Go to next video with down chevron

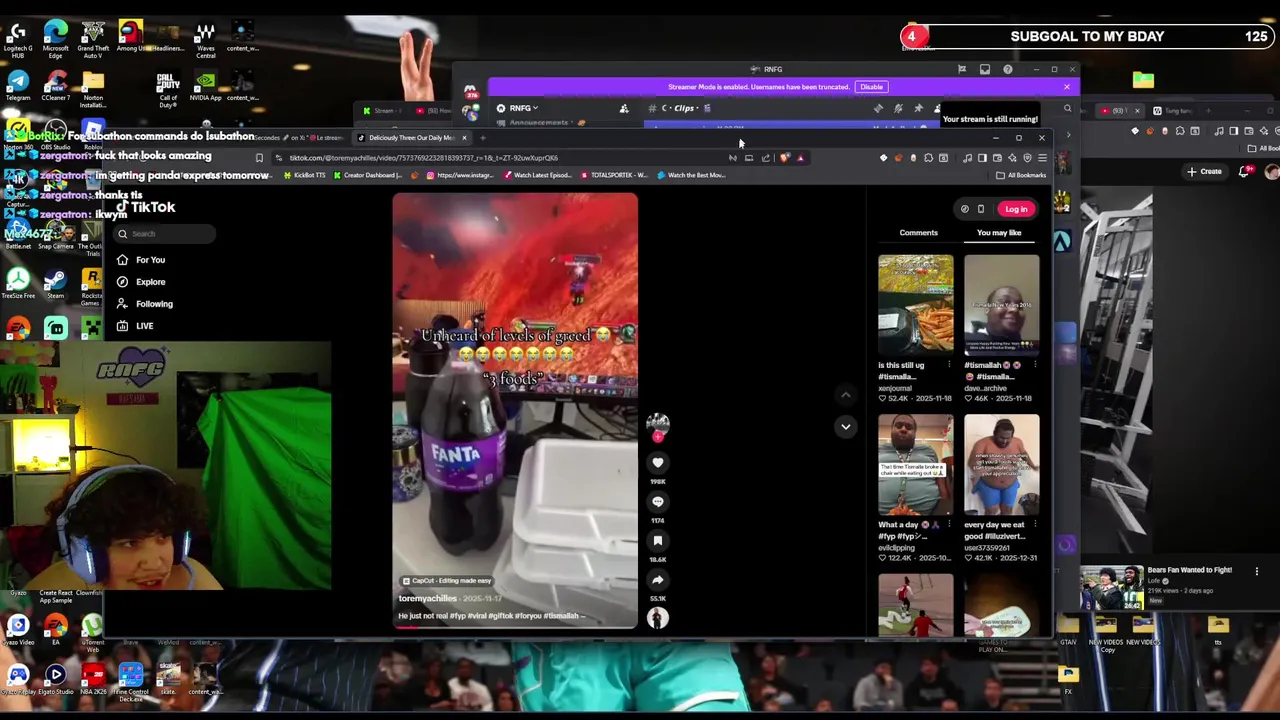pos(845,427)
